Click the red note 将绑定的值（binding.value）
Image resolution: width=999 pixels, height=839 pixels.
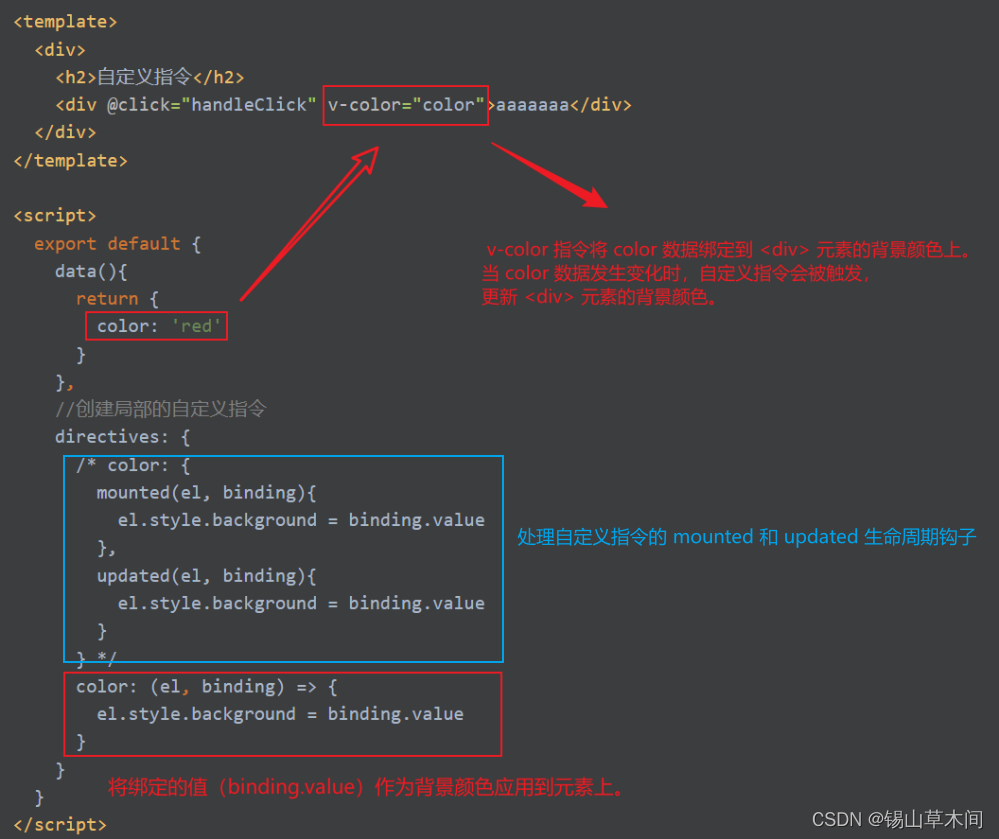pyautogui.click(x=366, y=787)
